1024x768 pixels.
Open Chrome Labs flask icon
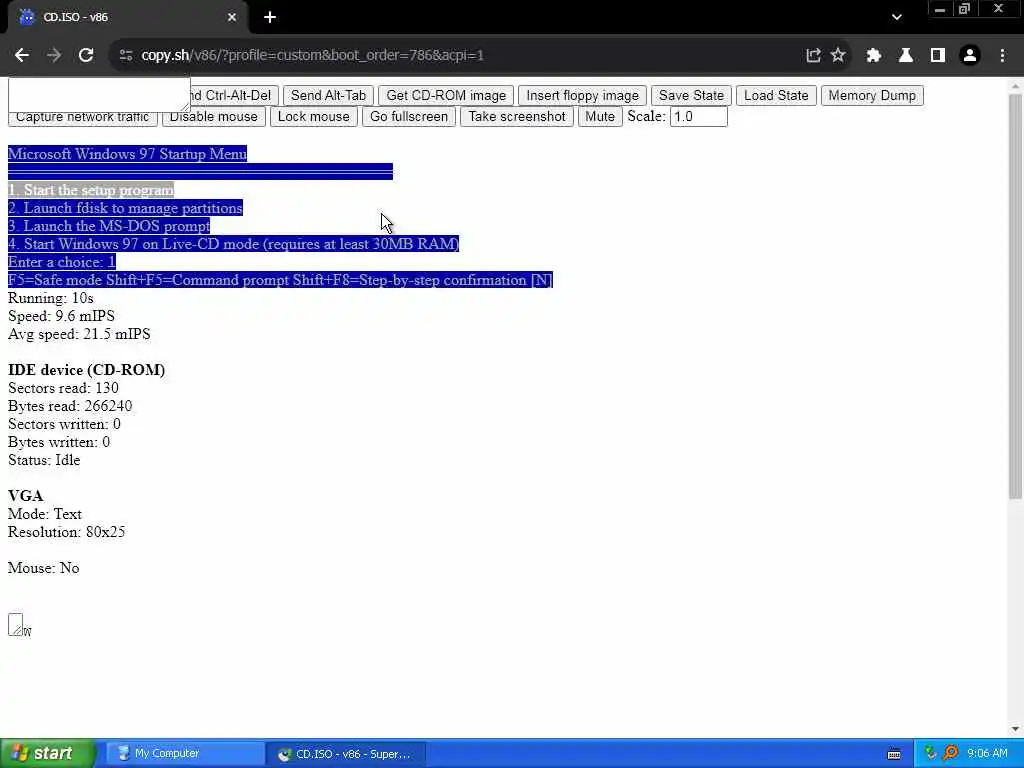[906, 56]
